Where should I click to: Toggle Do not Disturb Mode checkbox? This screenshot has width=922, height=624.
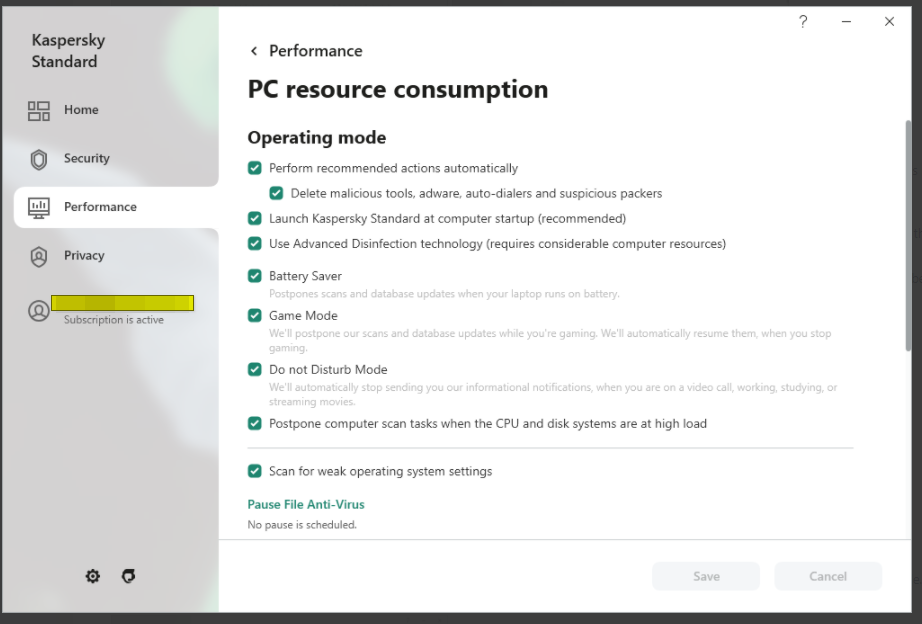[255, 370]
